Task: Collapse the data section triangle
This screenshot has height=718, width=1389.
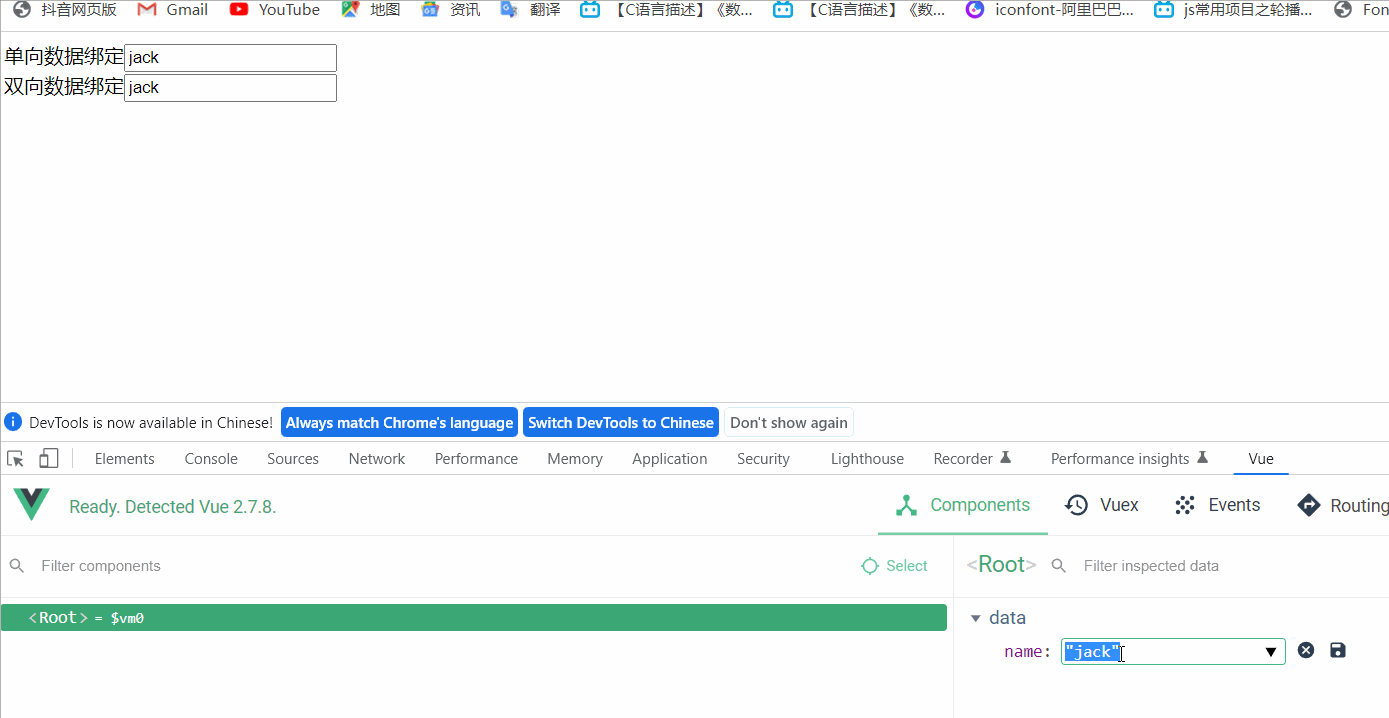Action: [x=976, y=619]
